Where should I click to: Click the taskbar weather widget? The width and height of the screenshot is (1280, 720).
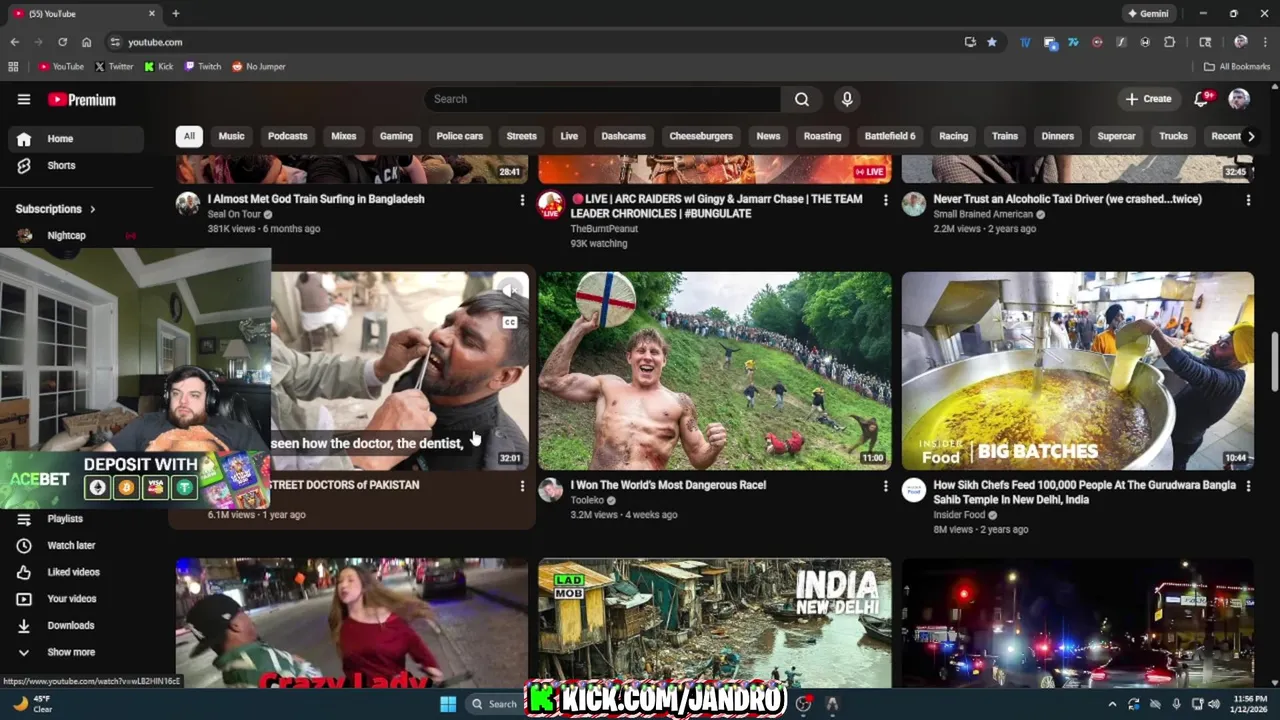pyautogui.click(x=32, y=704)
